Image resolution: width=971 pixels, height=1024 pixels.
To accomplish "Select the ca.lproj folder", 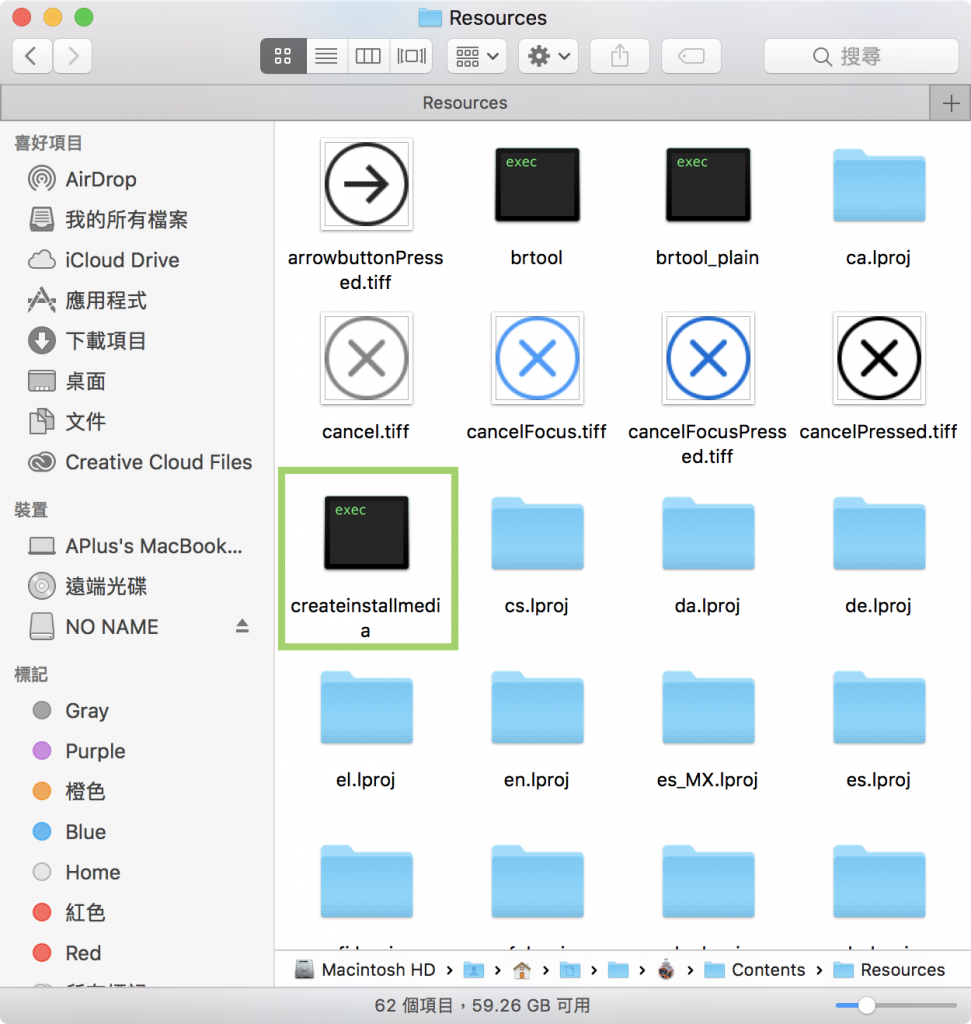I will pos(879,185).
